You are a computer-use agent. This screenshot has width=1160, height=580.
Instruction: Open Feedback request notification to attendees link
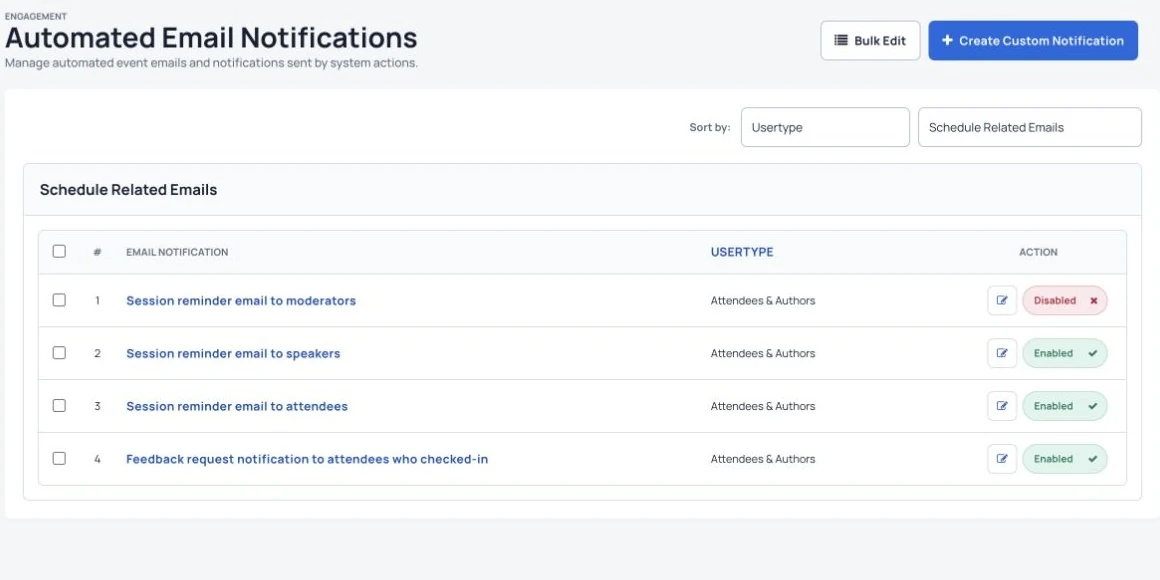[x=307, y=459]
